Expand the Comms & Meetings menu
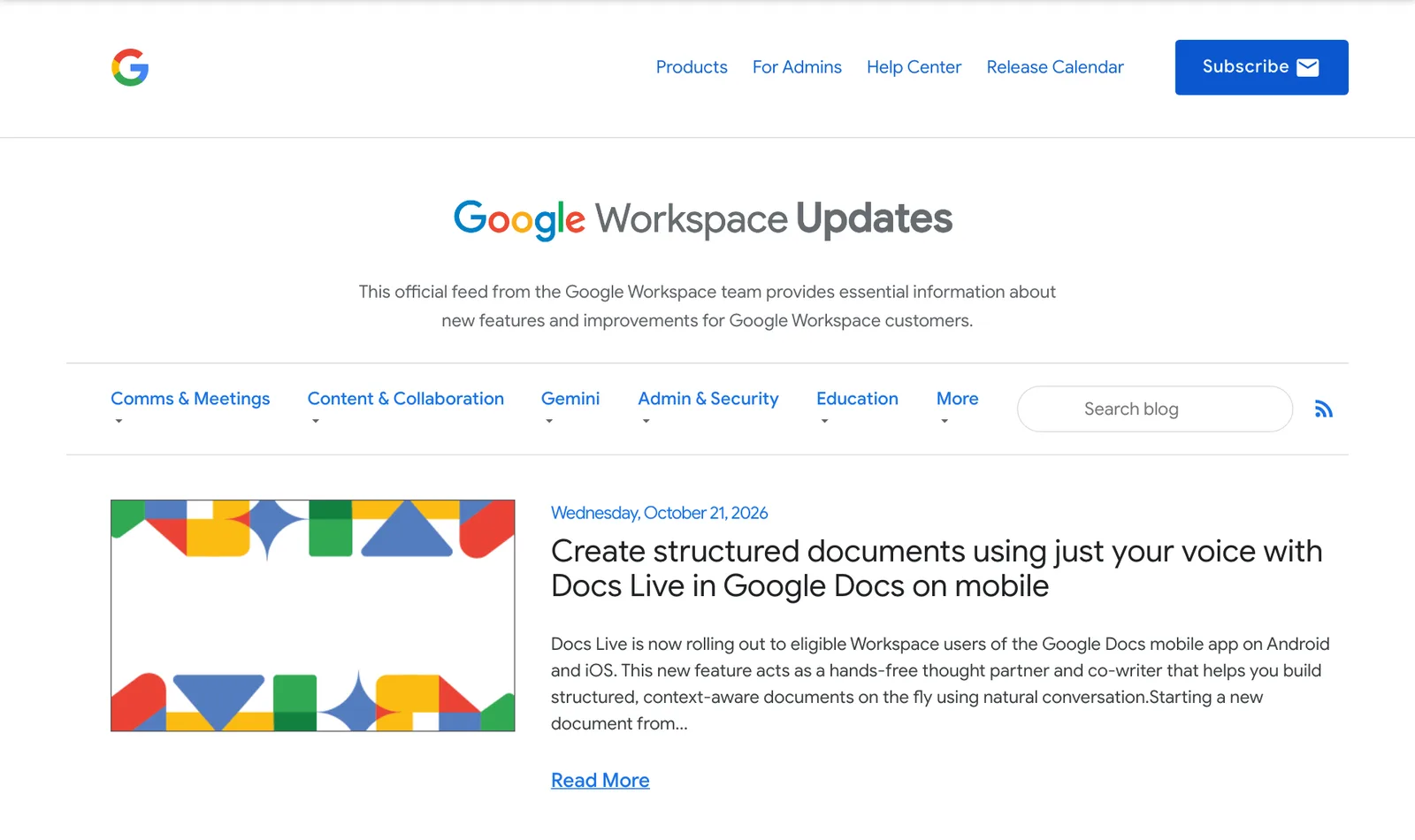1415x840 pixels. click(190, 399)
